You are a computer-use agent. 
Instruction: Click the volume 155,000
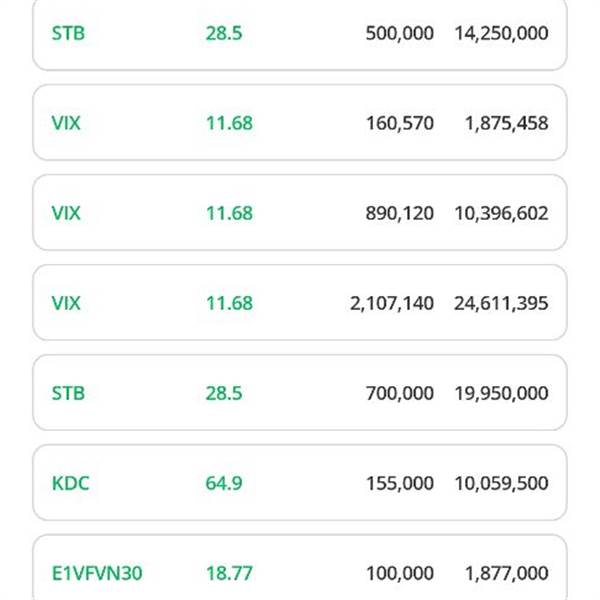[x=400, y=483]
